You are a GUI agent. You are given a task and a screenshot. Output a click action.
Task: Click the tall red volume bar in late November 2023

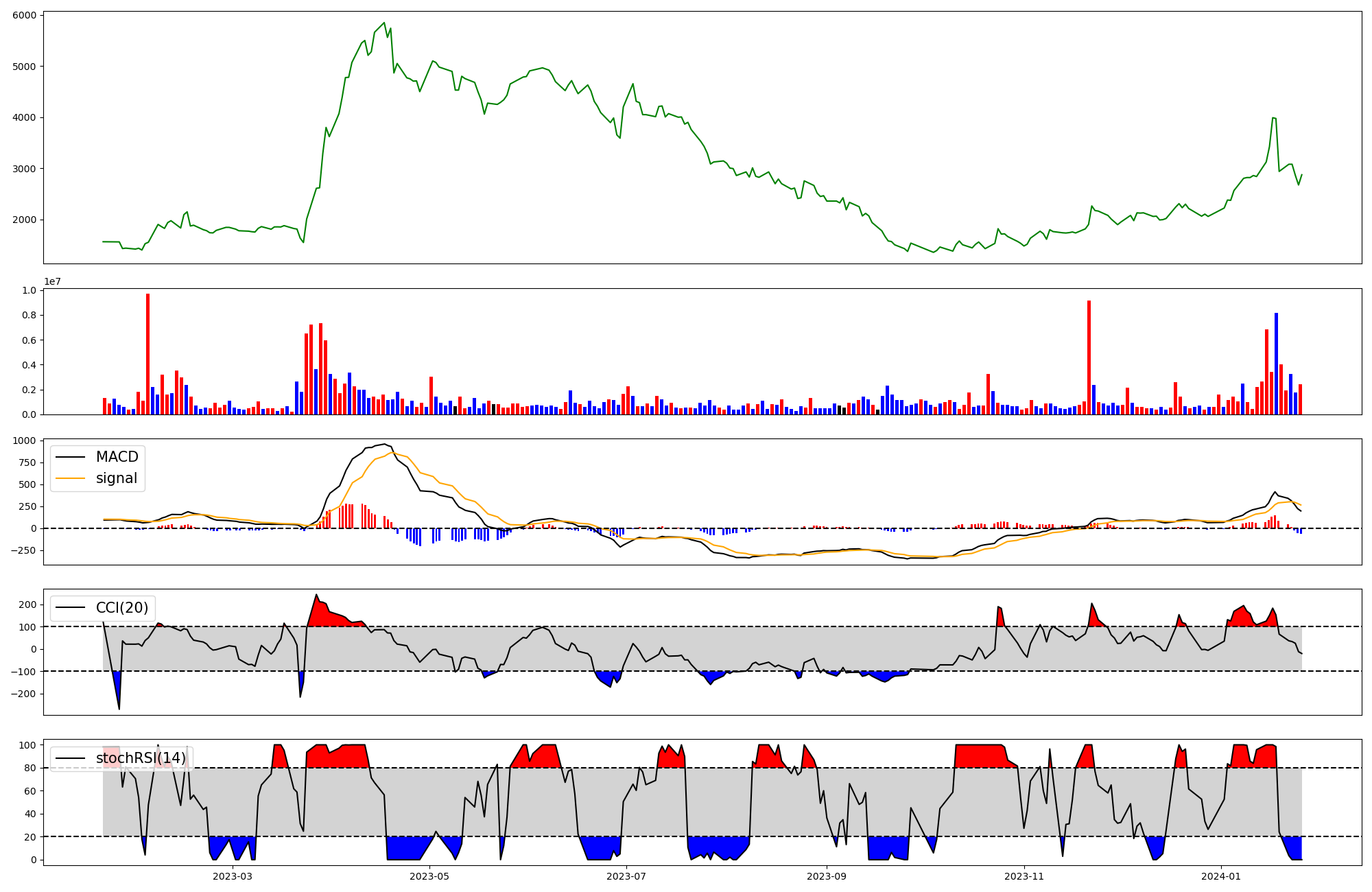(1089, 357)
